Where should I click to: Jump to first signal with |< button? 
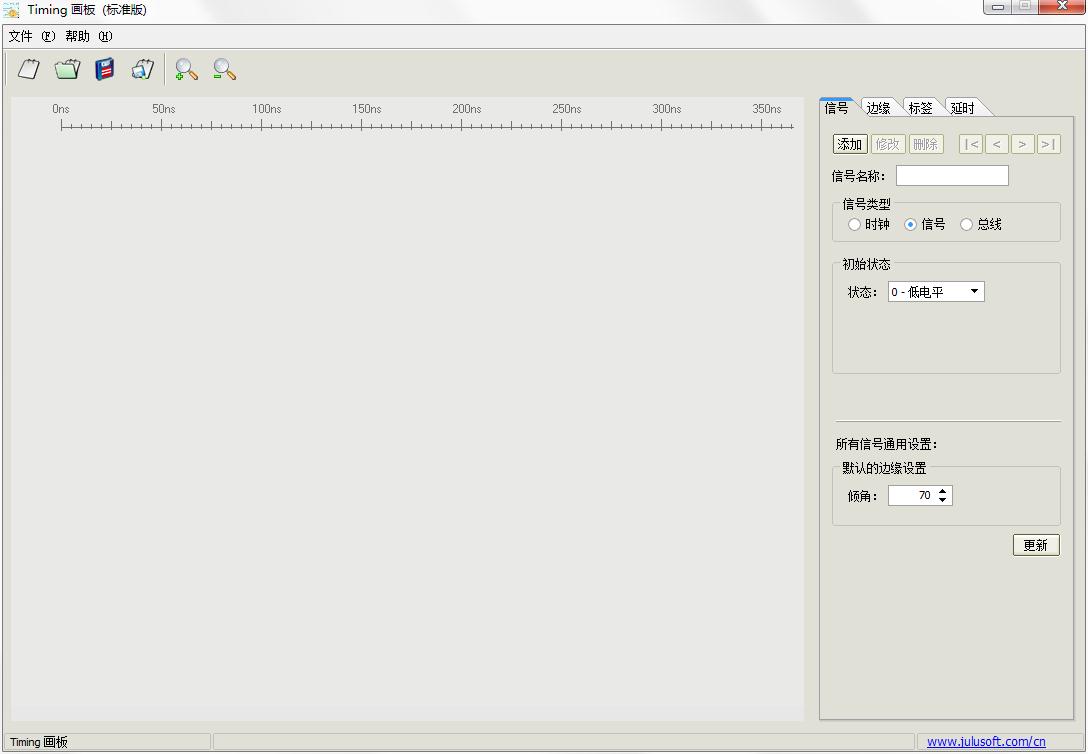971,144
